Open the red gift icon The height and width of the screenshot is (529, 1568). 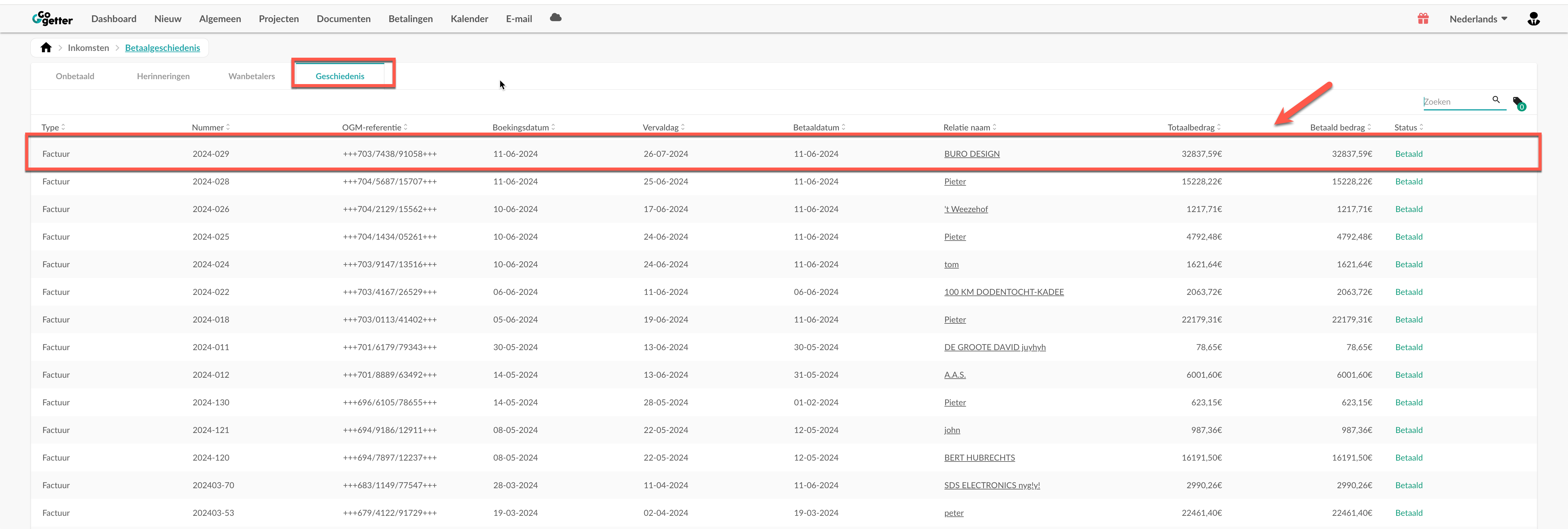(1423, 19)
